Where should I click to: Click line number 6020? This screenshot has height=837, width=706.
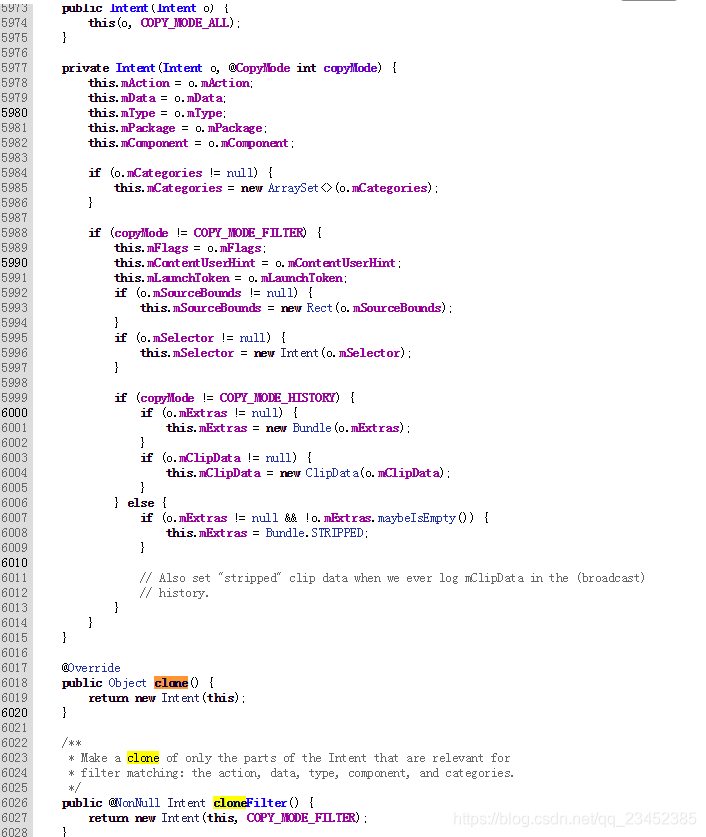(14, 713)
